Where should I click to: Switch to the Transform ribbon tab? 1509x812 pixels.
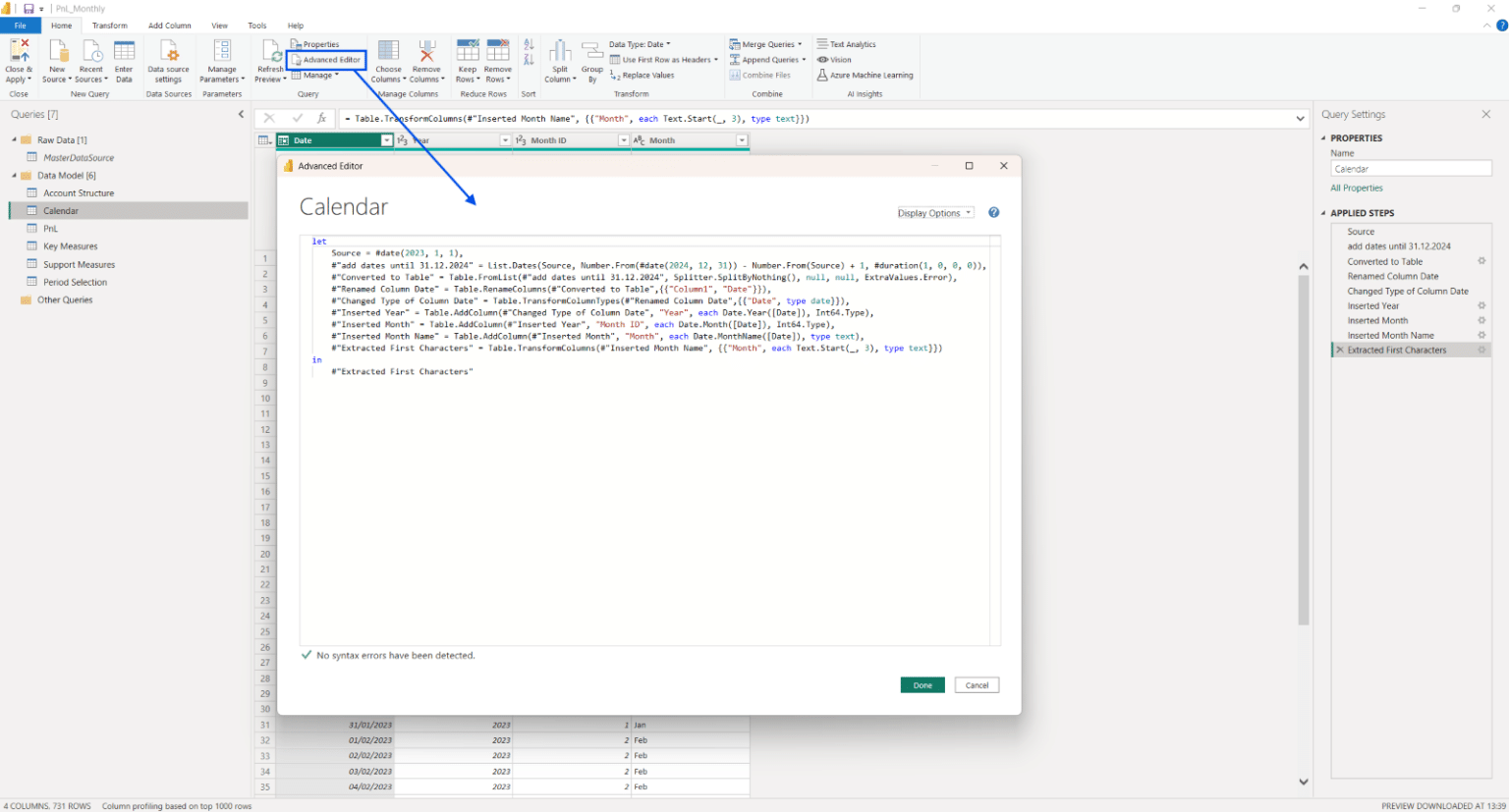pos(110,26)
